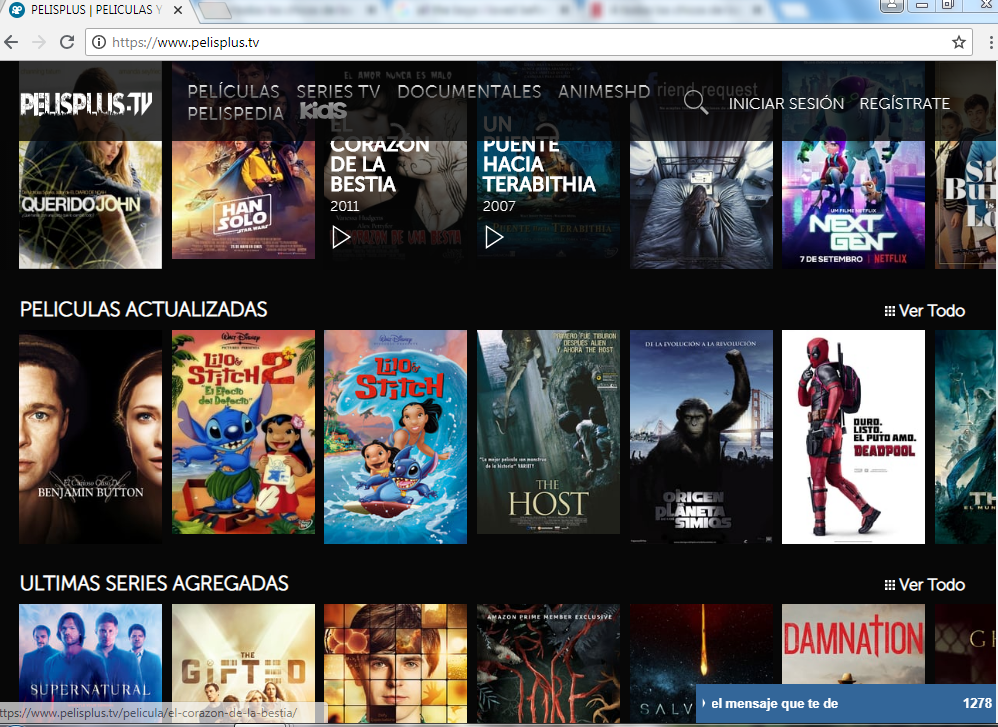Viewport: 998px width, 727px height.
Task: Click Ver Todo for Ultimas Series Agregadas
Action: click(x=931, y=585)
